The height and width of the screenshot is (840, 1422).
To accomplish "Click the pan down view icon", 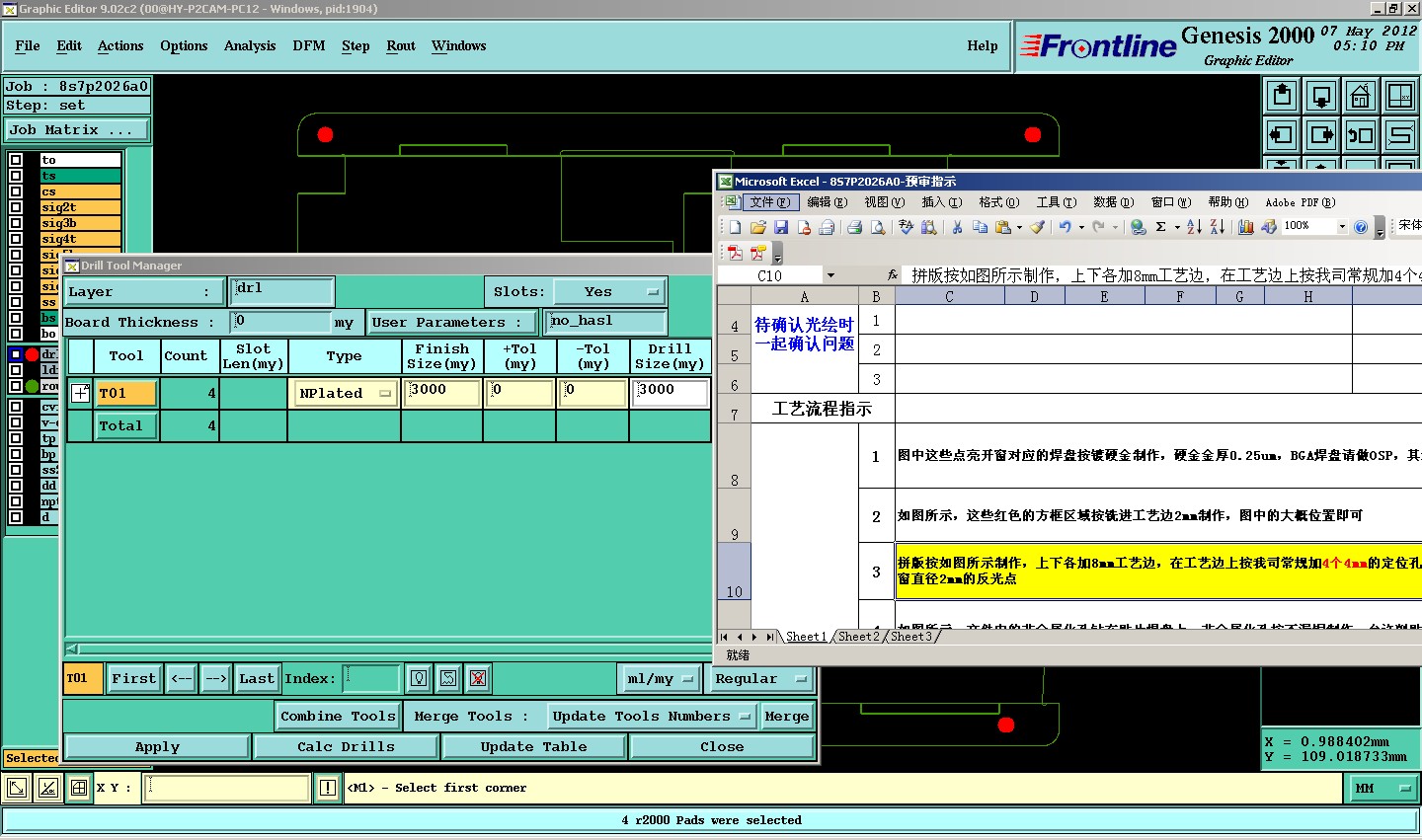I will [1321, 96].
